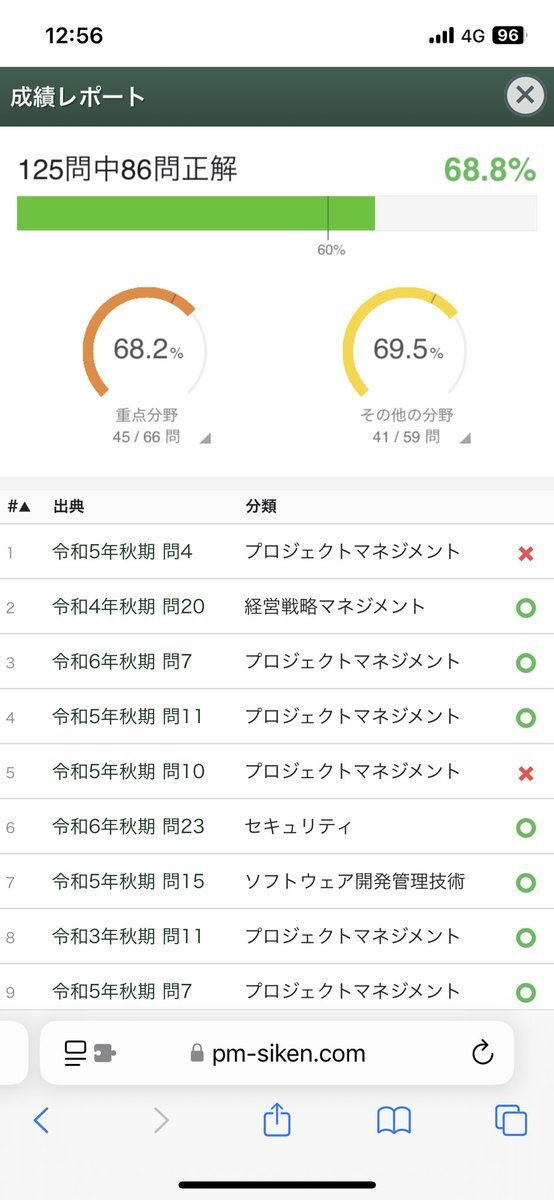
Task: Tap red cross result icon on row 5
Action: (526, 773)
